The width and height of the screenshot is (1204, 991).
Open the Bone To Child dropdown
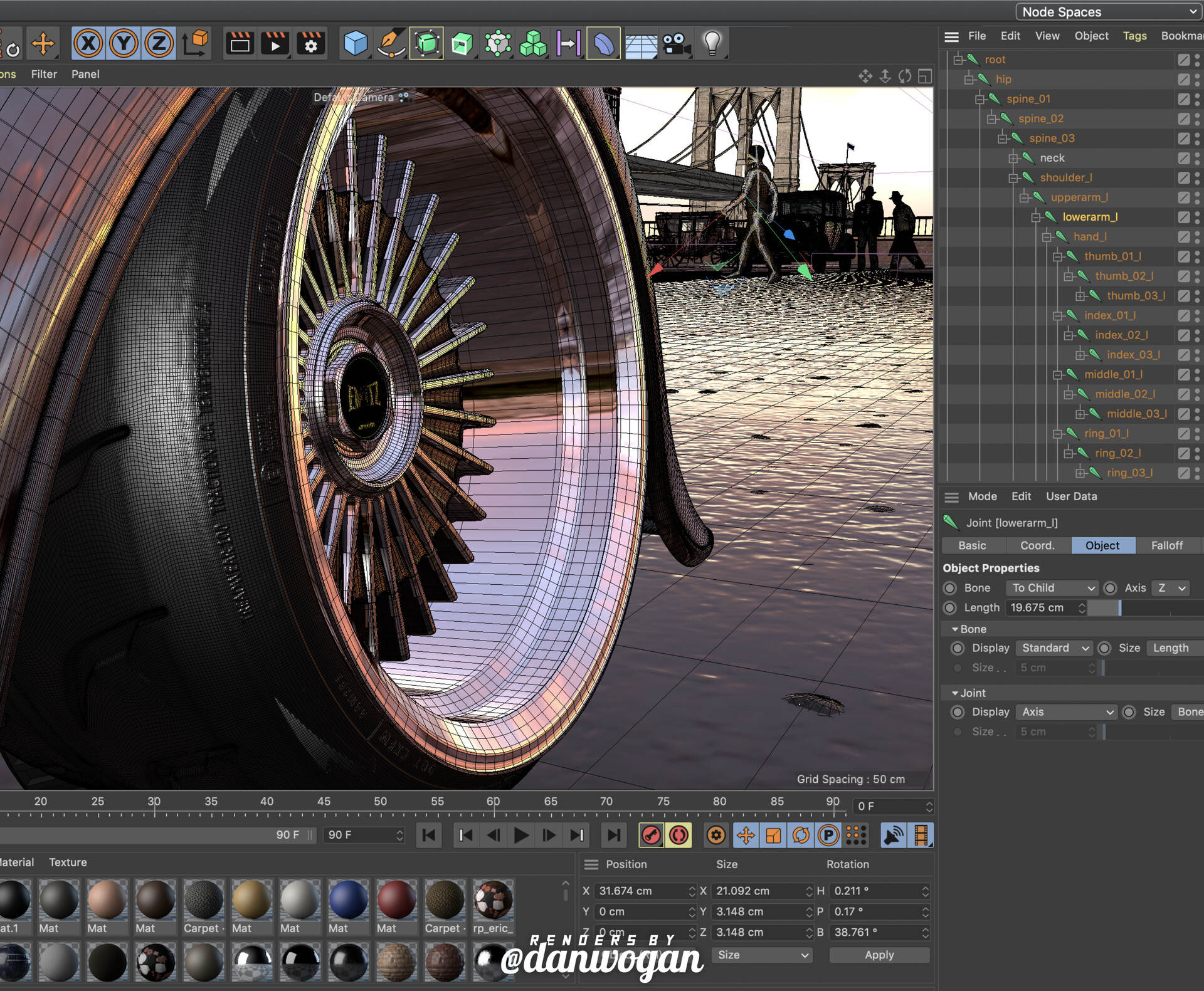[1053, 588]
